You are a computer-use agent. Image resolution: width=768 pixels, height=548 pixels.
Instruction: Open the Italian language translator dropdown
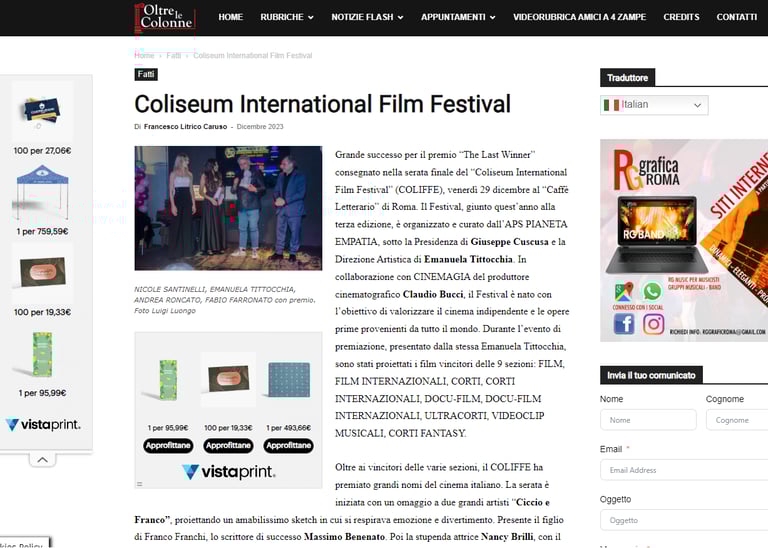654,105
